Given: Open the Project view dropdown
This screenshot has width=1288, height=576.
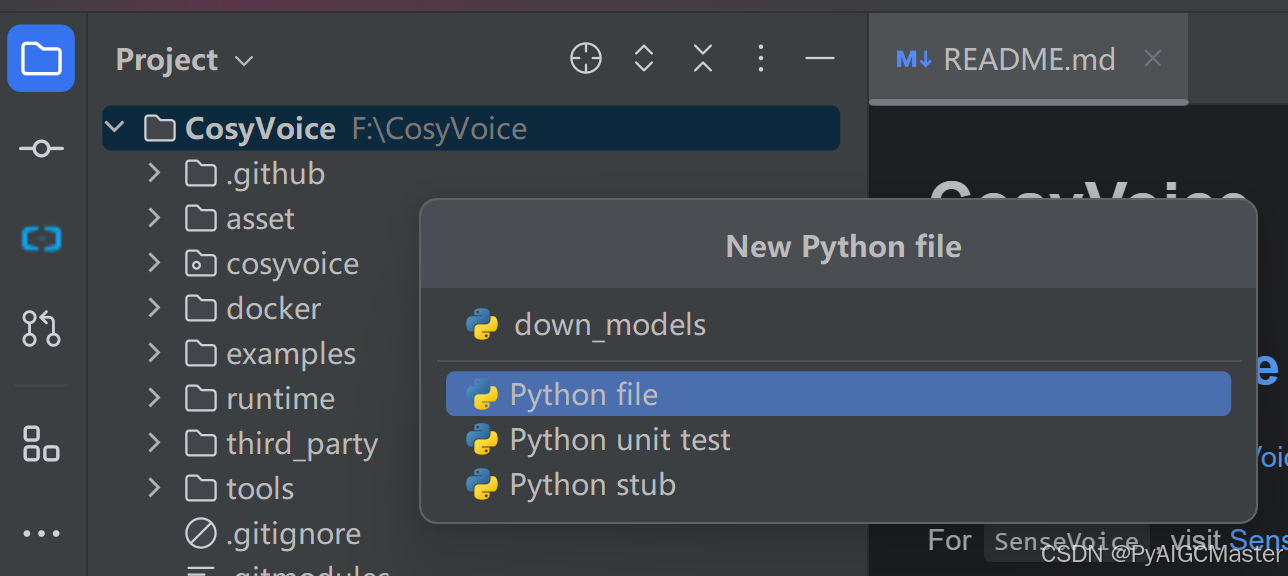Looking at the screenshot, I should (185, 60).
